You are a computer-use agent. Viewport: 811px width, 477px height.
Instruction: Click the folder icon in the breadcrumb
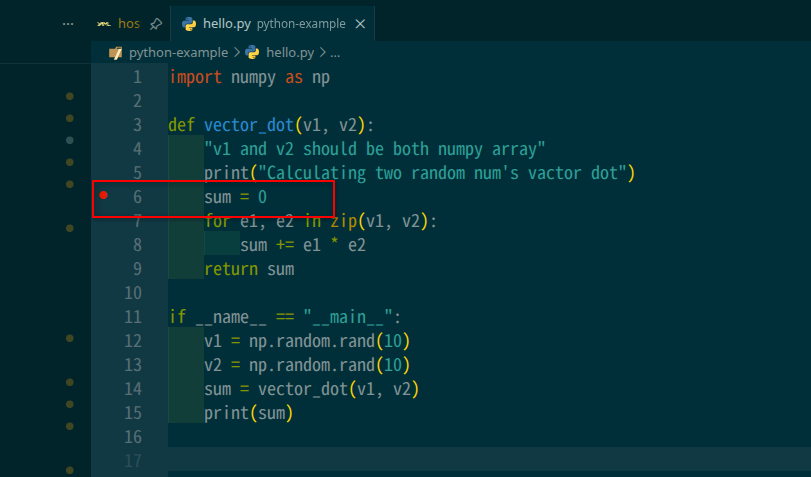click(115, 53)
